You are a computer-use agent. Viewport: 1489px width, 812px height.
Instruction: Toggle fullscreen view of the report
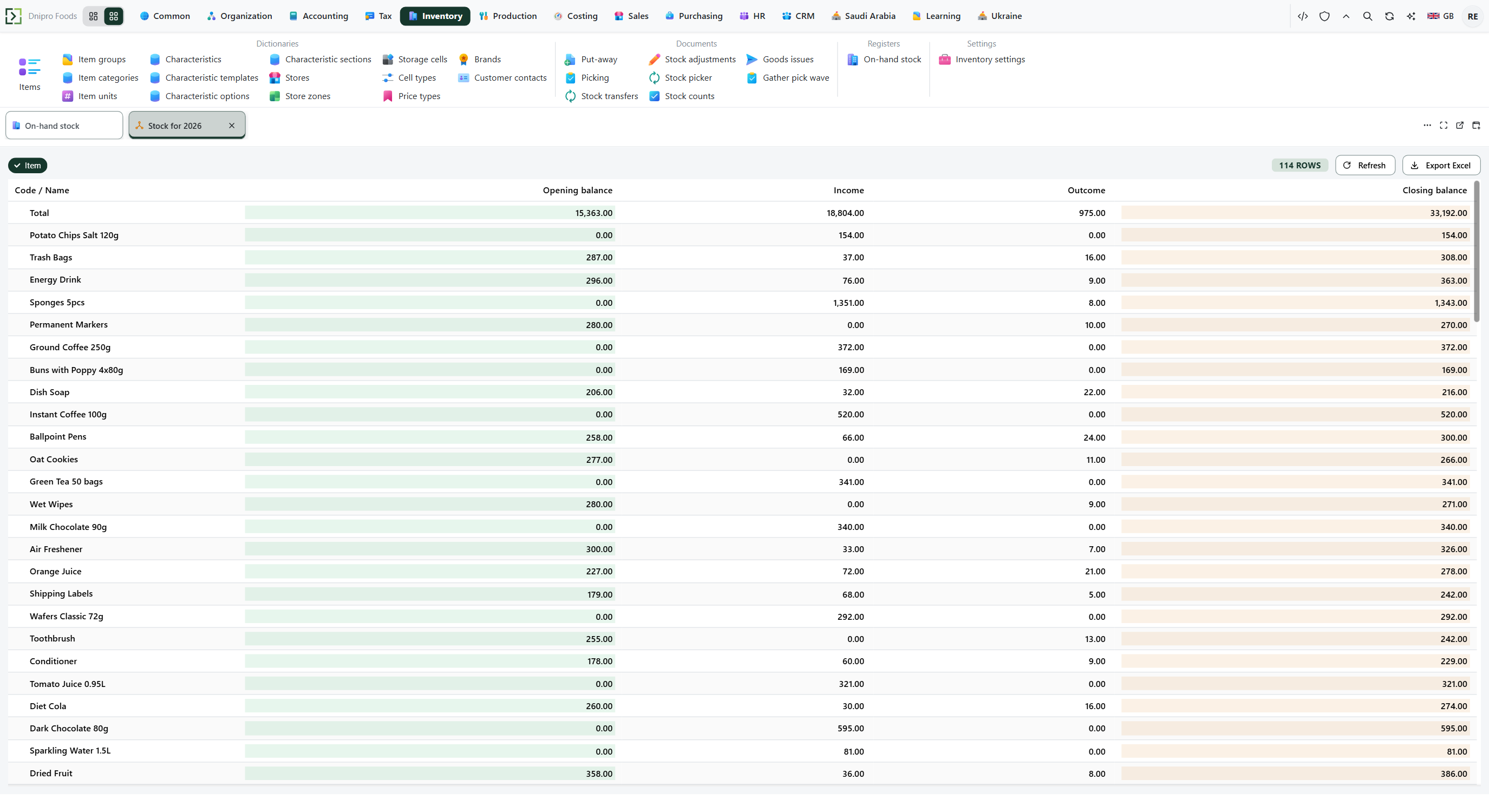point(1444,126)
